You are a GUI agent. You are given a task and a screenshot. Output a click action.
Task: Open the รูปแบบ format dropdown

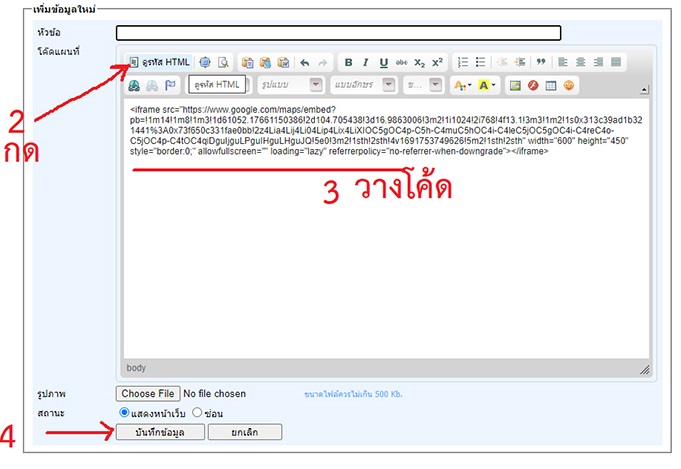tap(287, 86)
